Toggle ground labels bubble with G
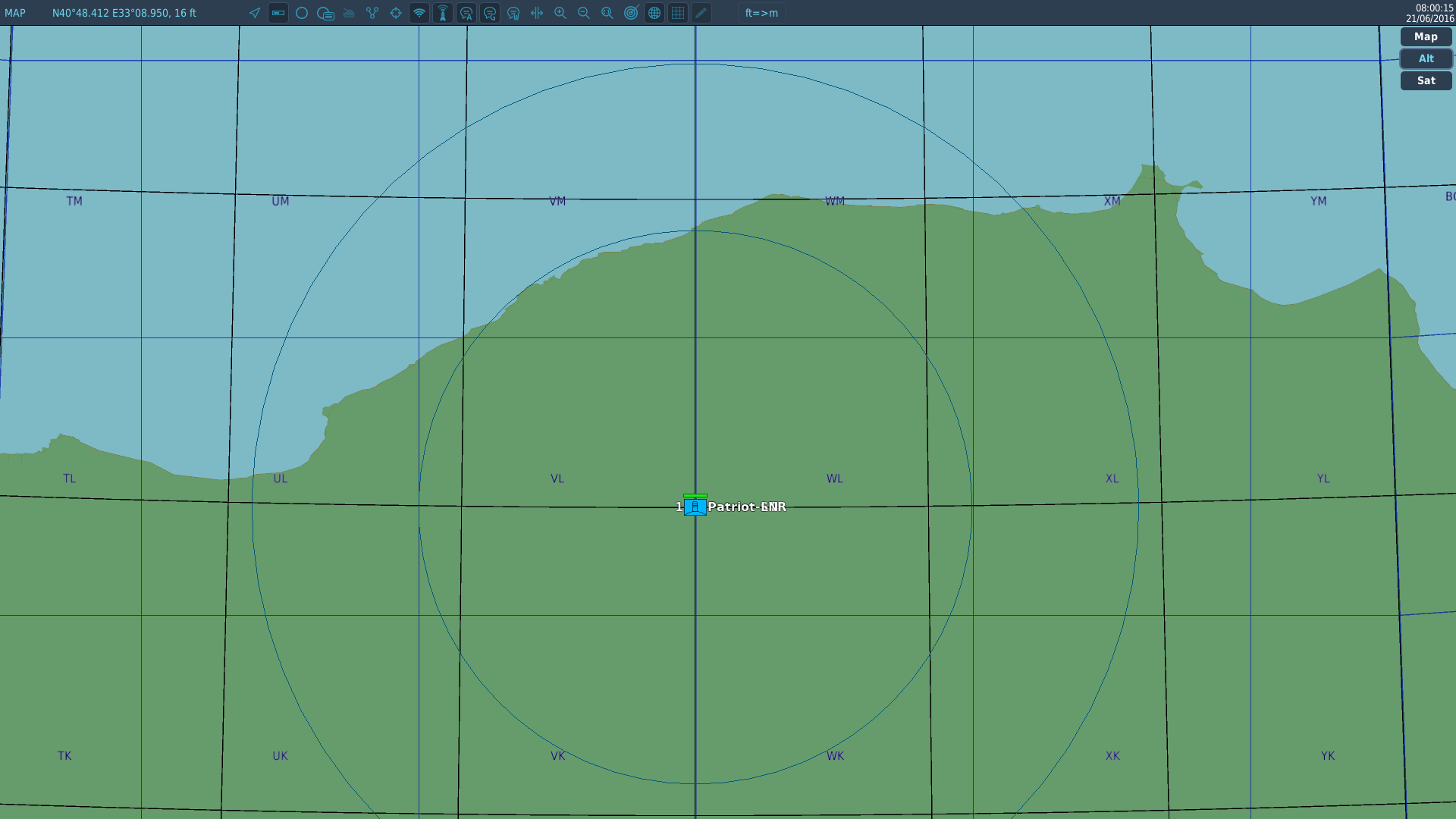Viewport: 1456px width, 819px height. [x=490, y=13]
